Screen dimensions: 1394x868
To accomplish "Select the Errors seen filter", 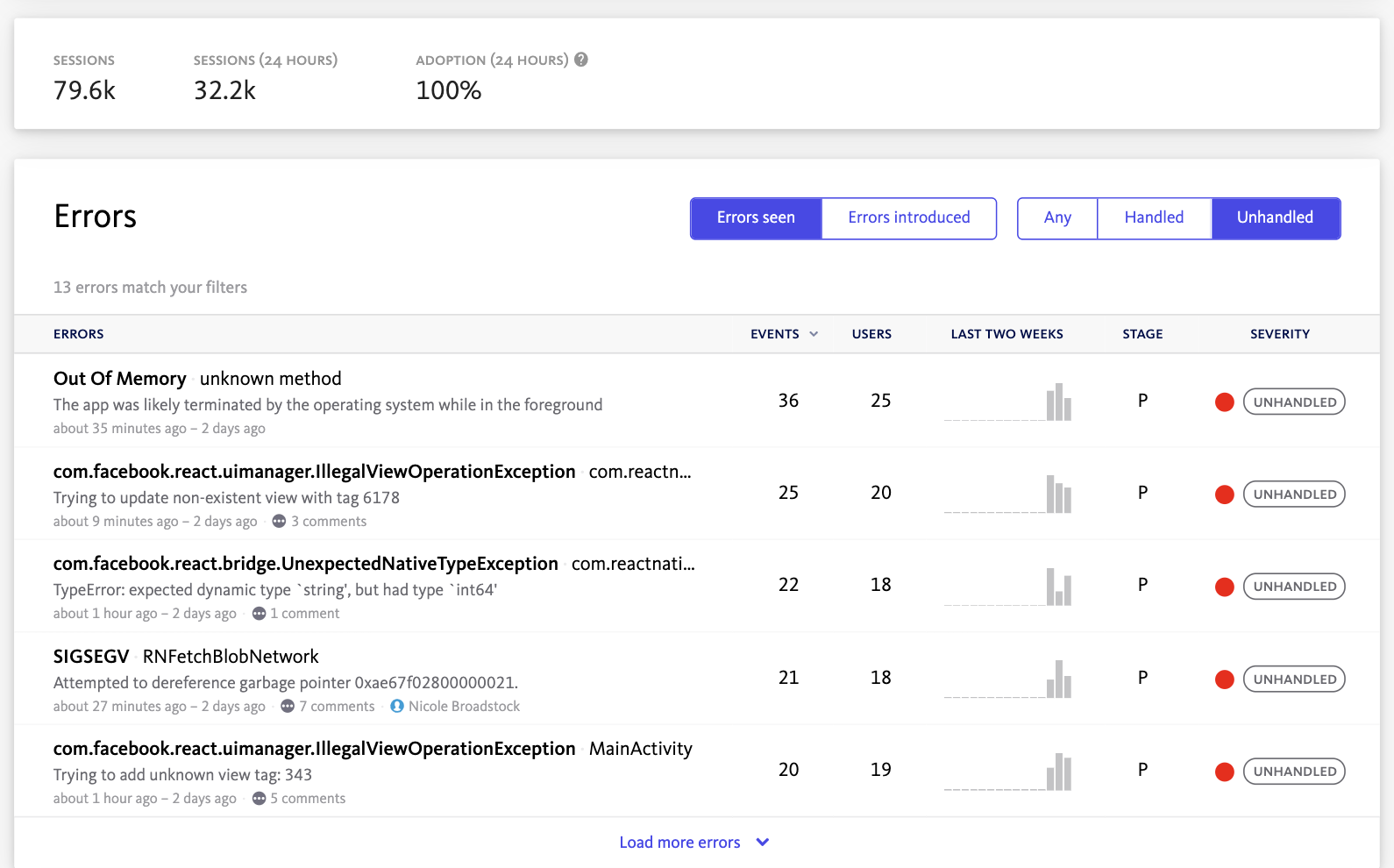I will pyautogui.click(x=756, y=218).
